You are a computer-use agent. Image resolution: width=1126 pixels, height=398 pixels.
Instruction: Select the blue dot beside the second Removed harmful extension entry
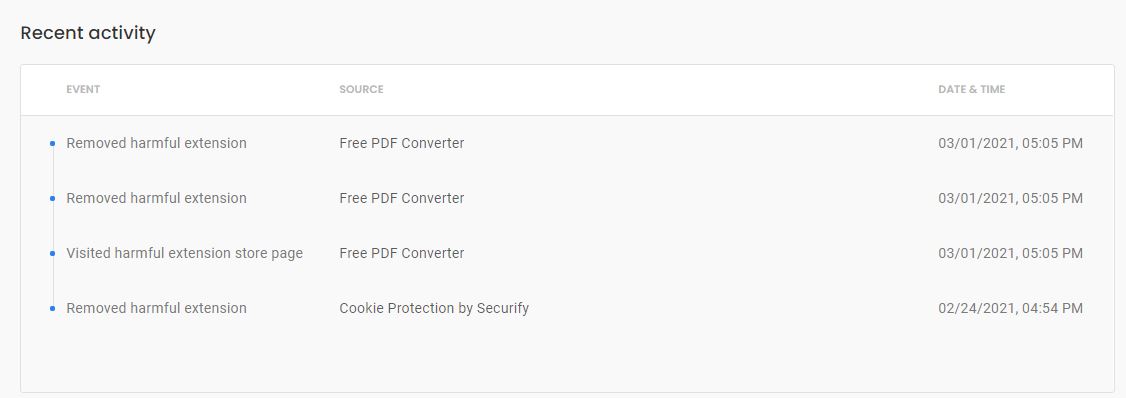pyautogui.click(x=52, y=198)
